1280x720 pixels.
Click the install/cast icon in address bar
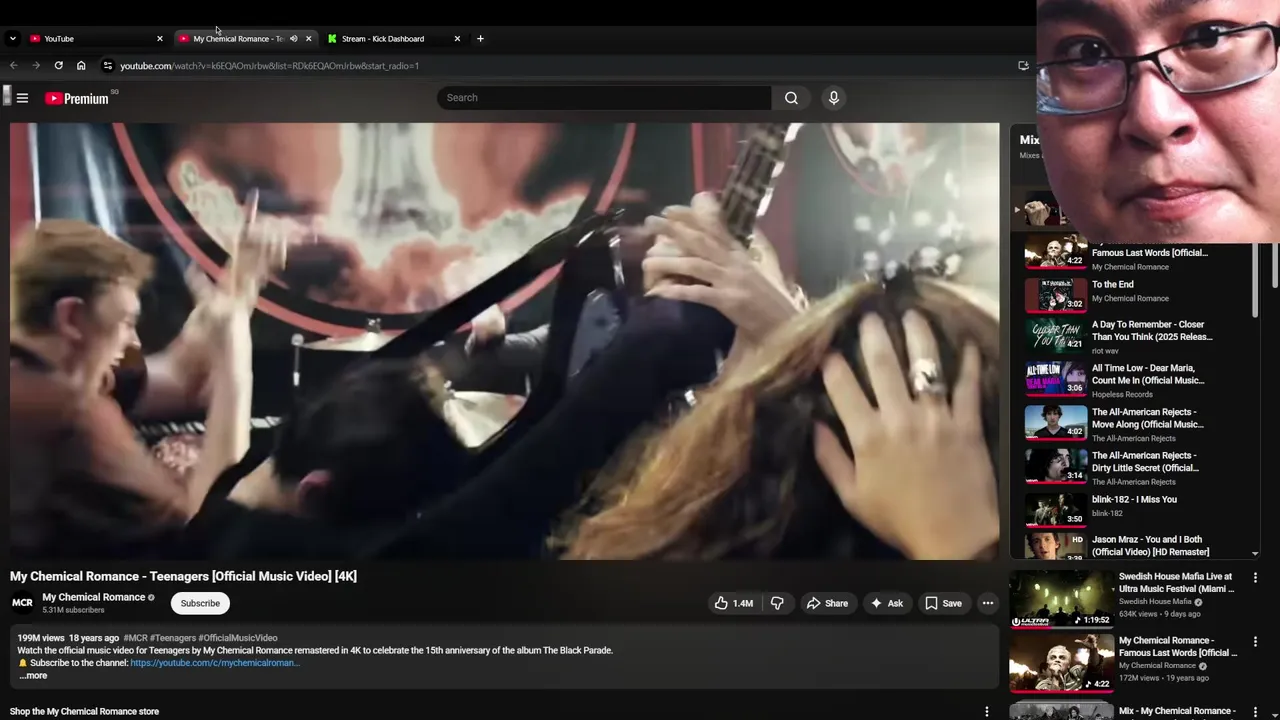pyautogui.click(x=1023, y=66)
